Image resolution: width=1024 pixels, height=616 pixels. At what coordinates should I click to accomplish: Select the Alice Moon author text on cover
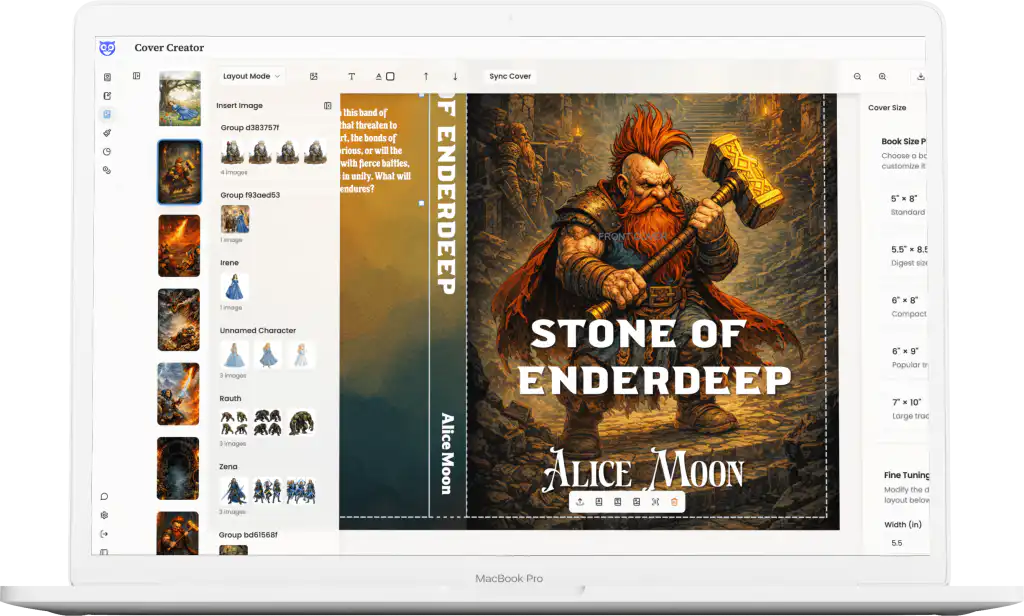644,469
